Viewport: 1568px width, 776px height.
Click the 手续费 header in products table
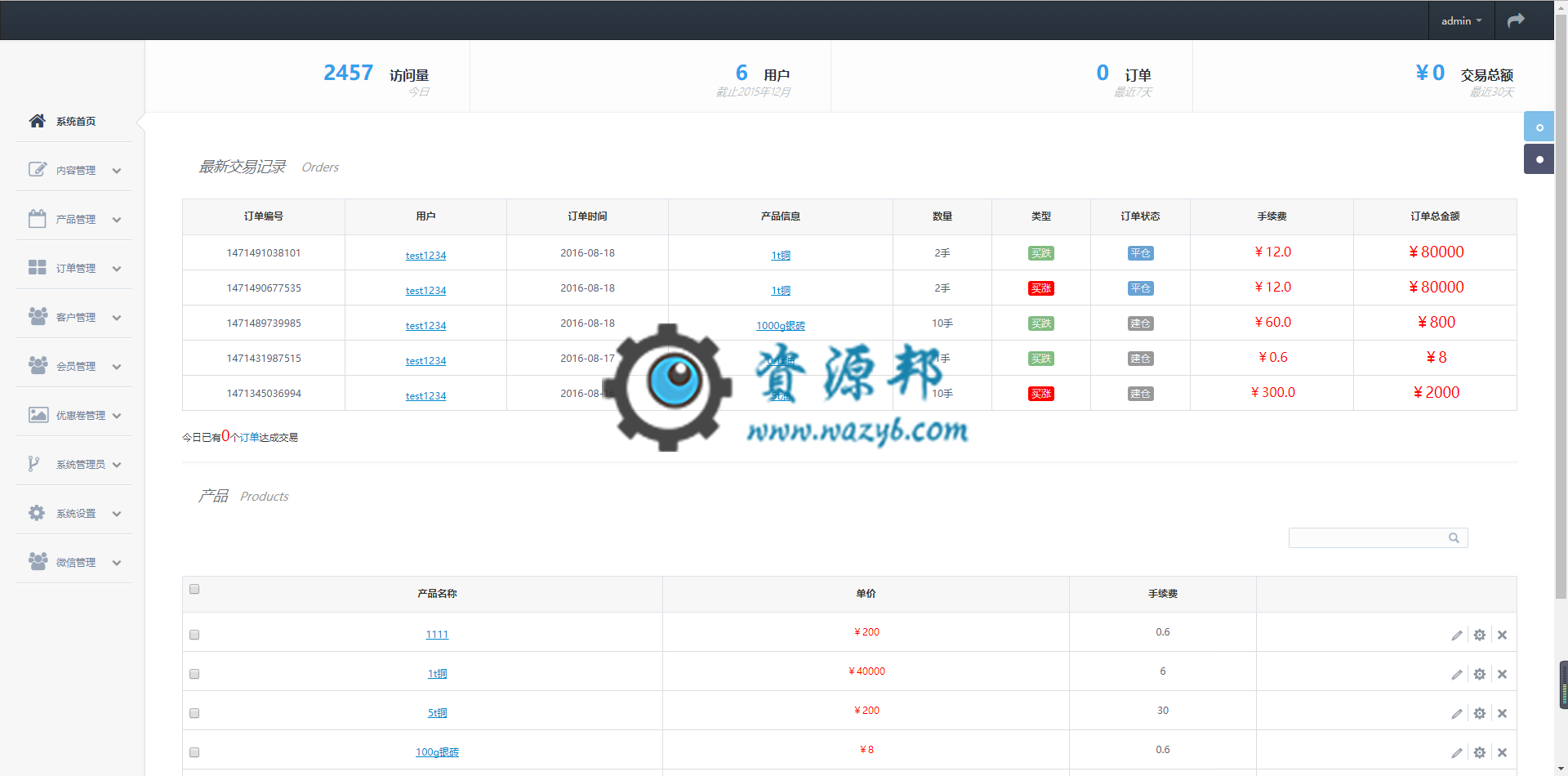[x=1163, y=594]
